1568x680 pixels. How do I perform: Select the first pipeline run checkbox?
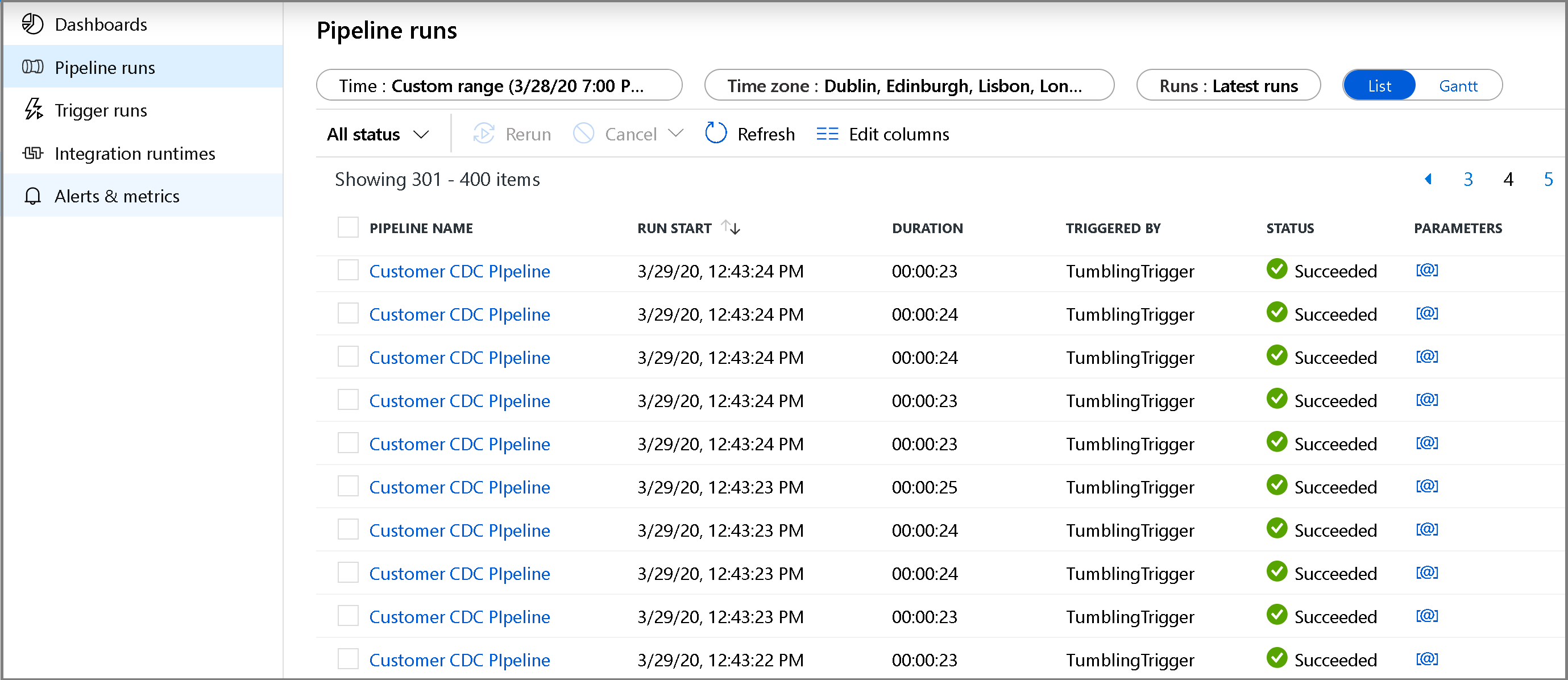coord(348,271)
